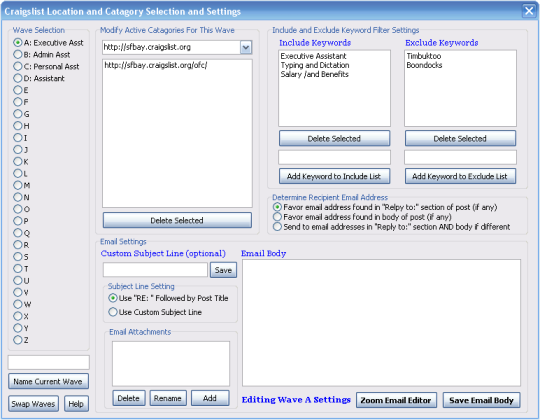
Task: Delete selected active category
Action: (177, 220)
